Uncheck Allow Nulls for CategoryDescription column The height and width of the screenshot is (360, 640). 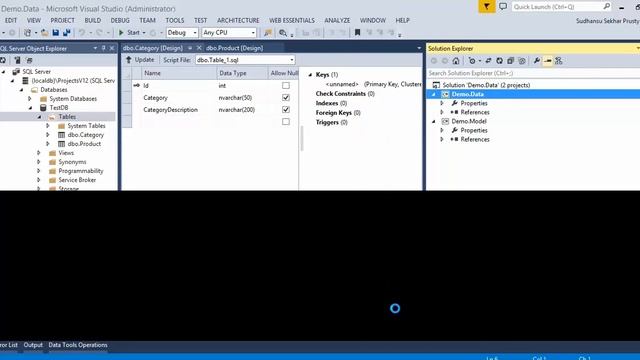[x=286, y=110]
